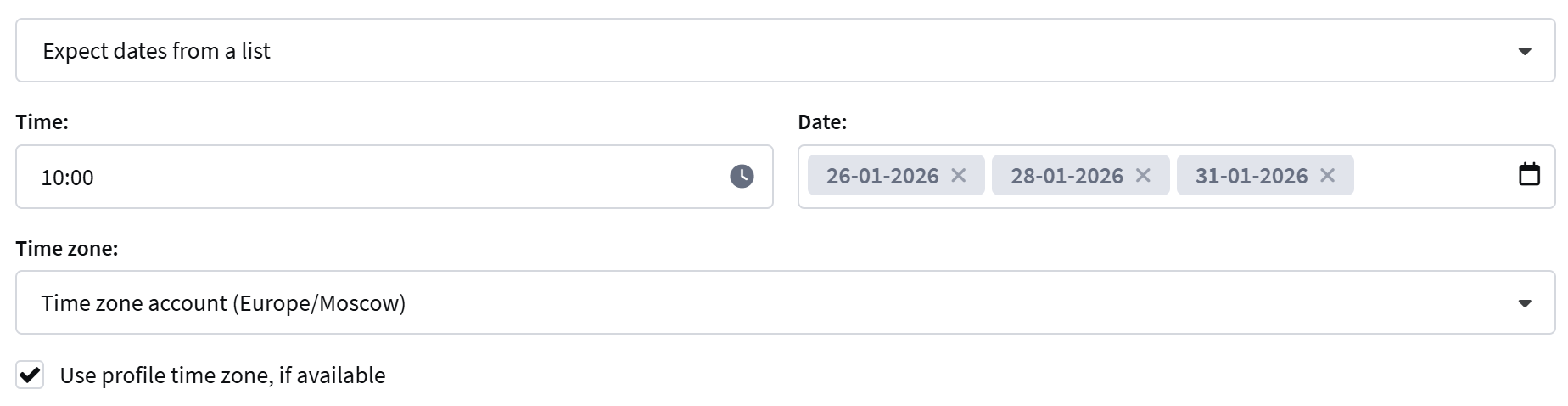Open 'Expect dates from a list' dropdown
This screenshot has width=1568, height=406.
[764, 51]
